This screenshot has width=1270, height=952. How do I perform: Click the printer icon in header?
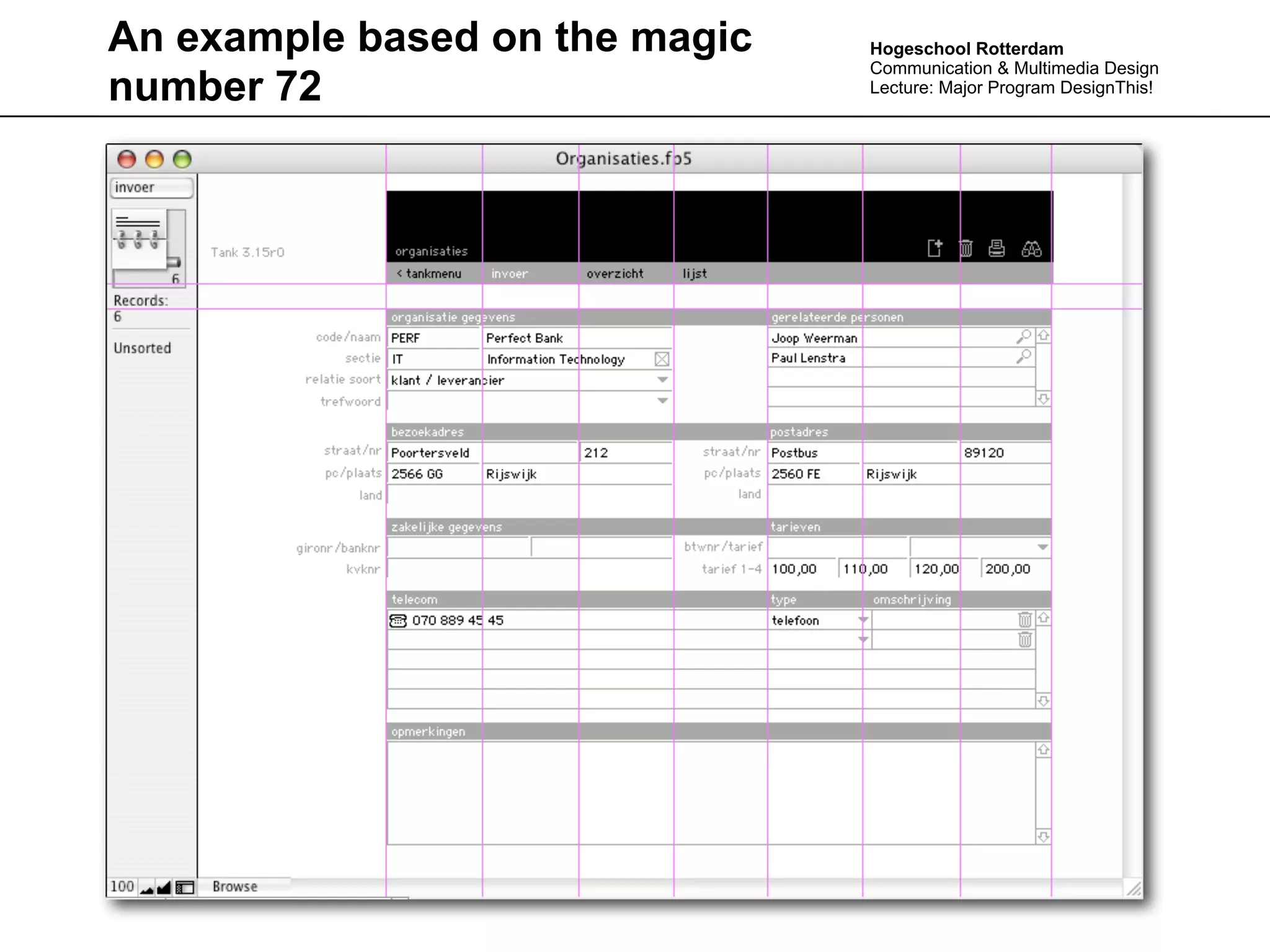(997, 249)
